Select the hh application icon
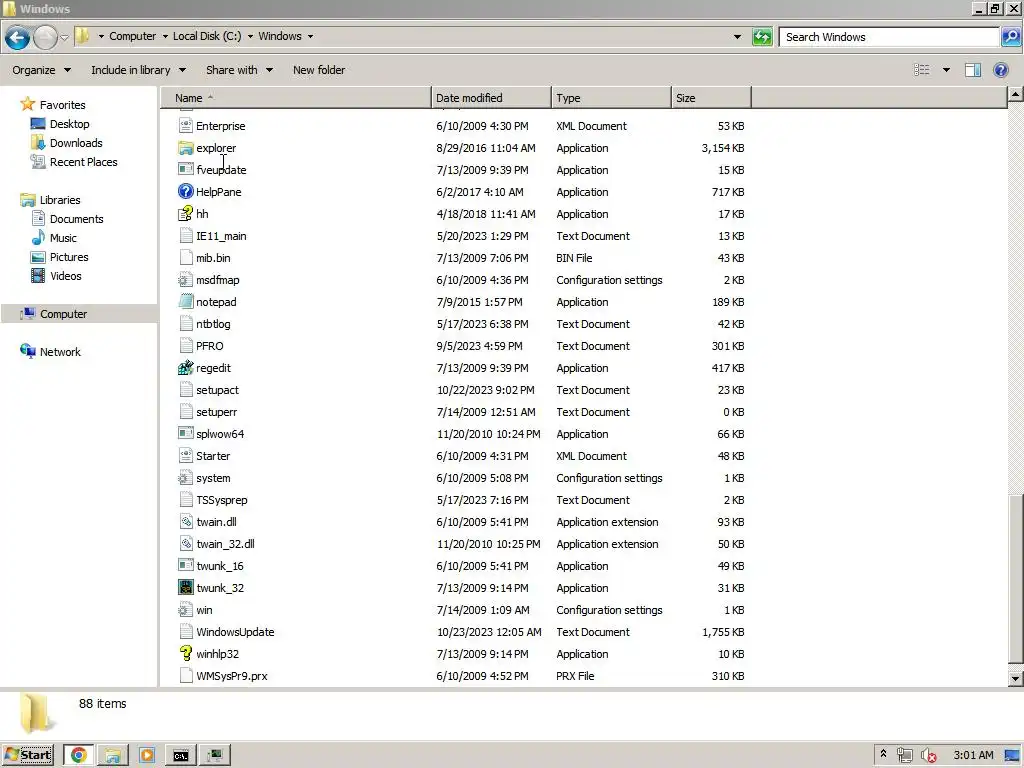Image resolution: width=1024 pixels, height=768 pixels. (x=185, y=214)
